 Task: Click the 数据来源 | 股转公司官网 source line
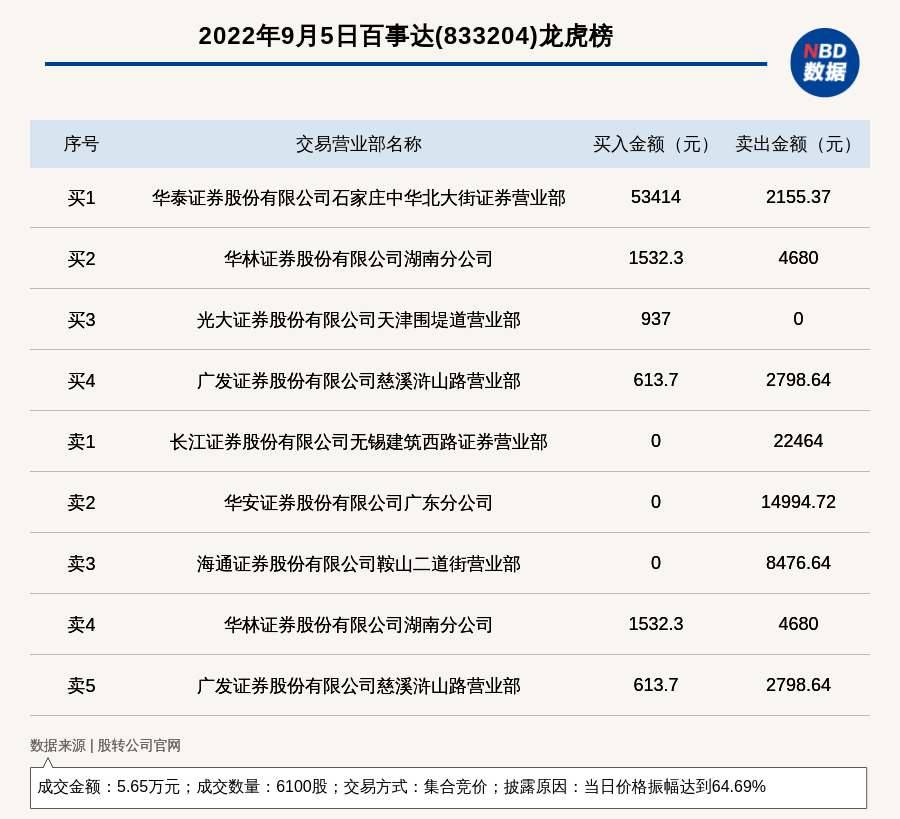[105, 746]
